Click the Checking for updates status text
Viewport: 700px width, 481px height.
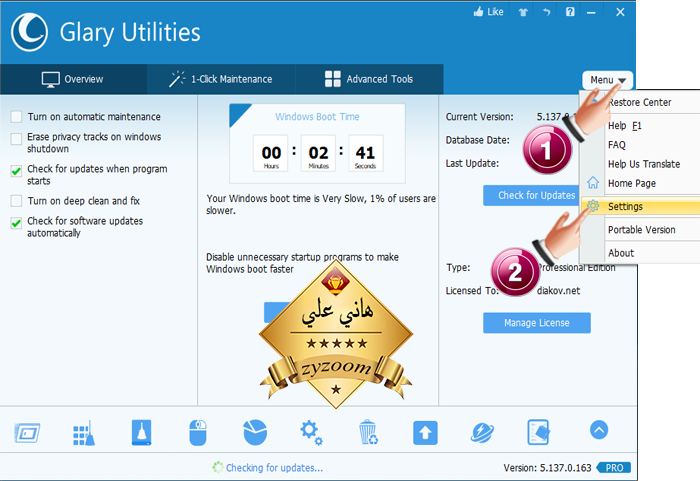tap(274, 468)
